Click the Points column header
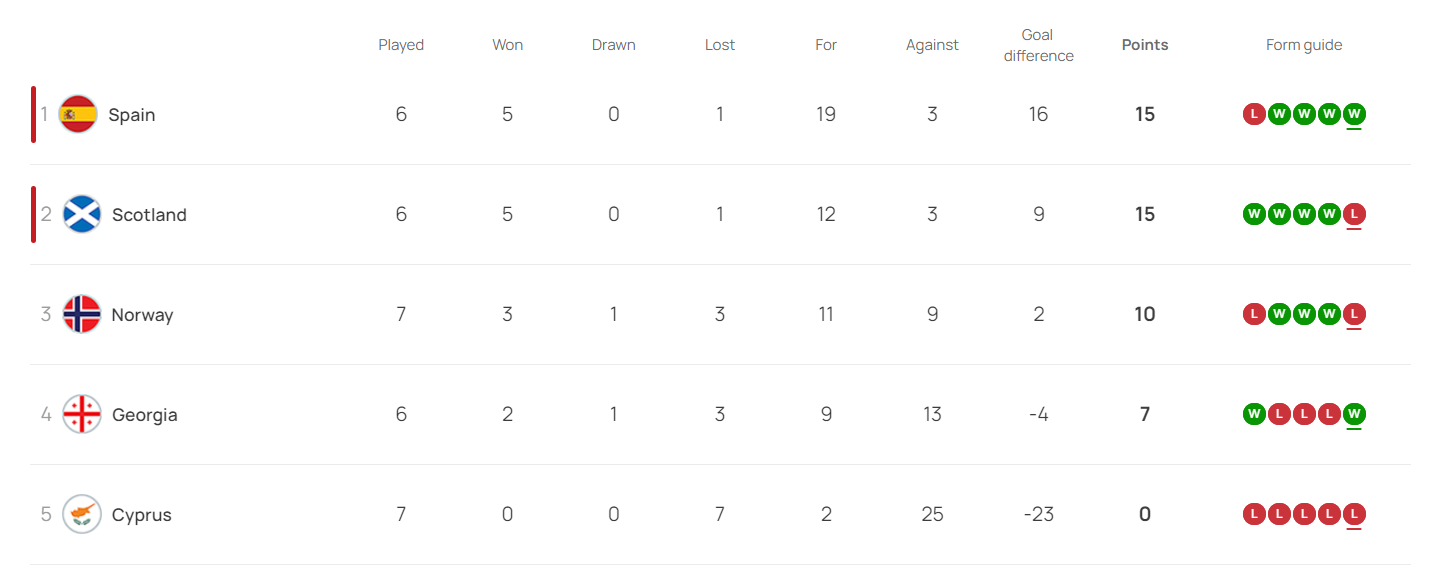1429x586 pixels. pos(1145,45)
